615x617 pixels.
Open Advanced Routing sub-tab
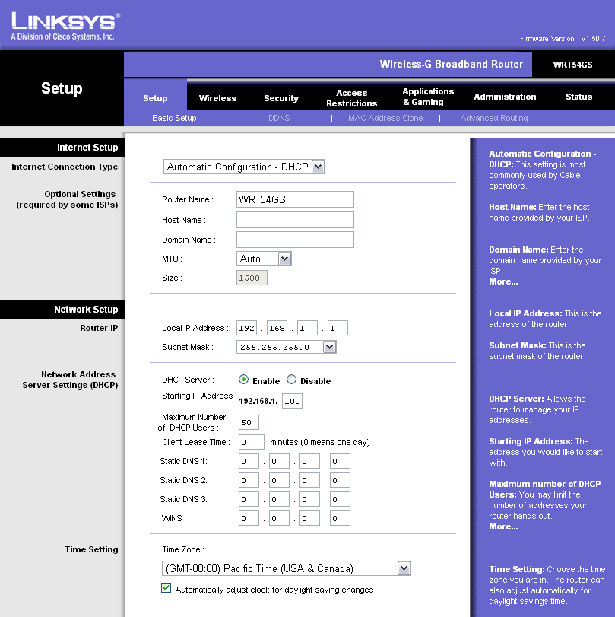click(494, 118)
